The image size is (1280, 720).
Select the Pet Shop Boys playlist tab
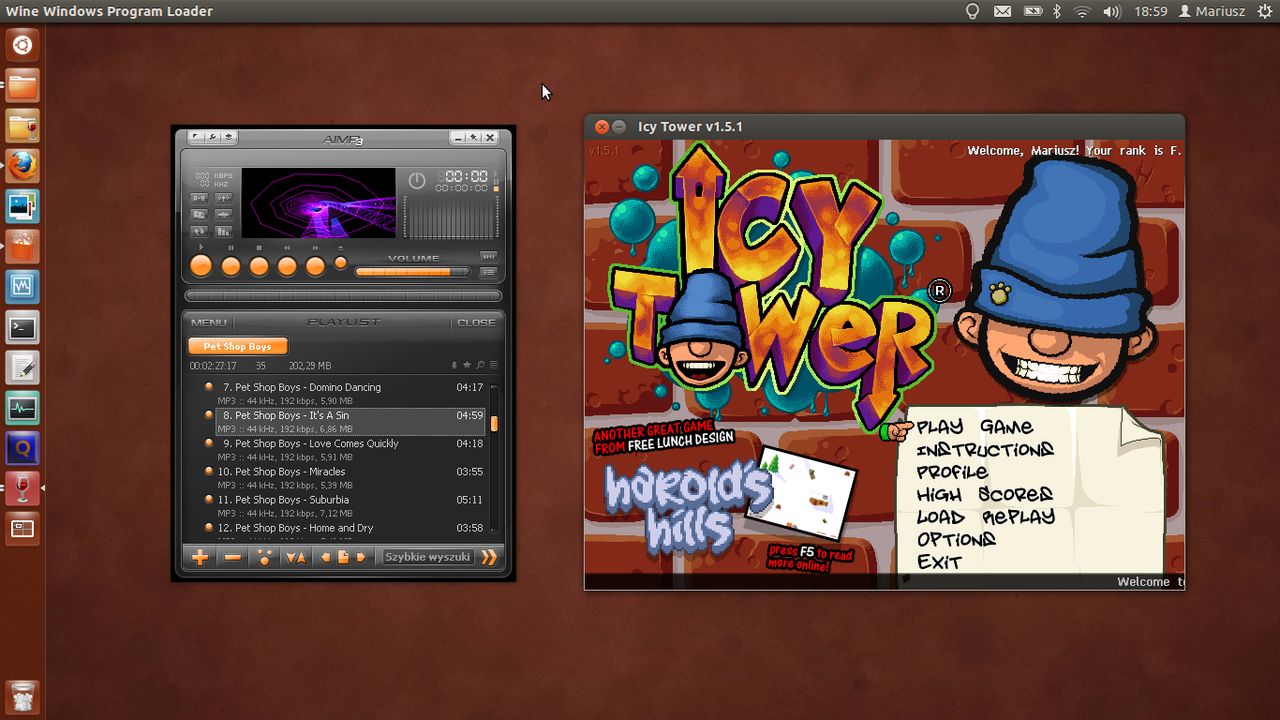pyautogui.click(x=238, y=346)
